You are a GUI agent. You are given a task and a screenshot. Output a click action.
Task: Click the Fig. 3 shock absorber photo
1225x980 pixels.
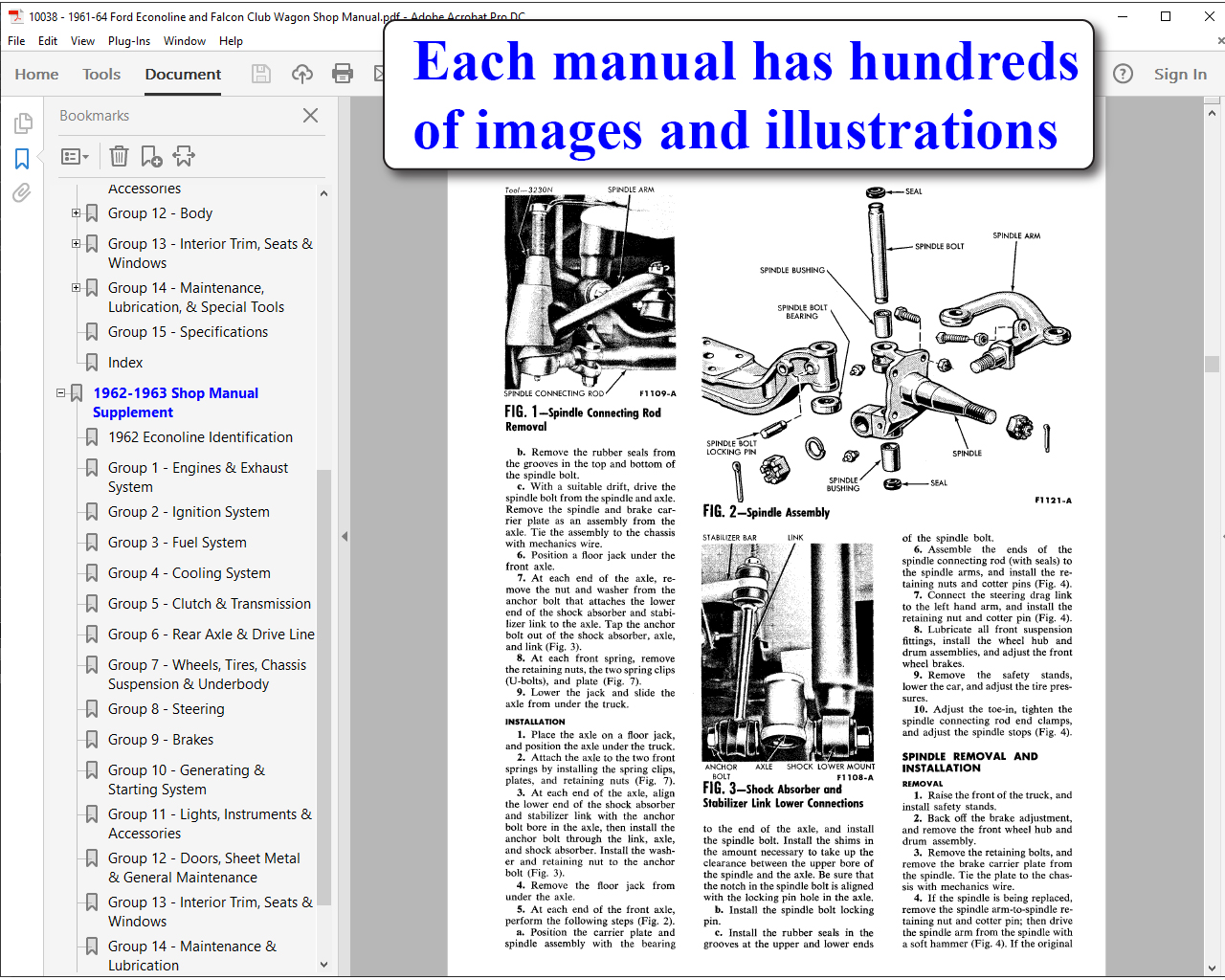[x=788, y=653]
